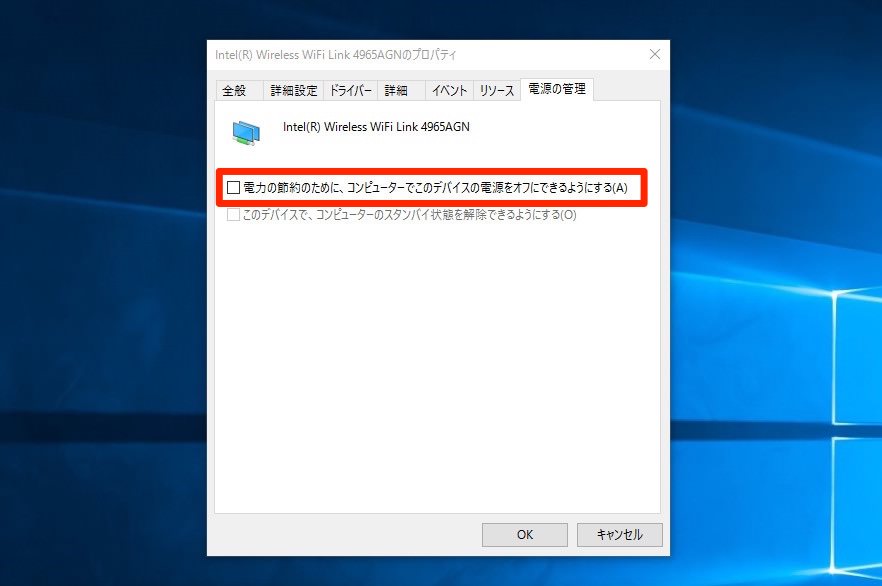This screenshot has width=882, height=586.
Task: Switch to the 全般 tab
Action: coord(239,91)
